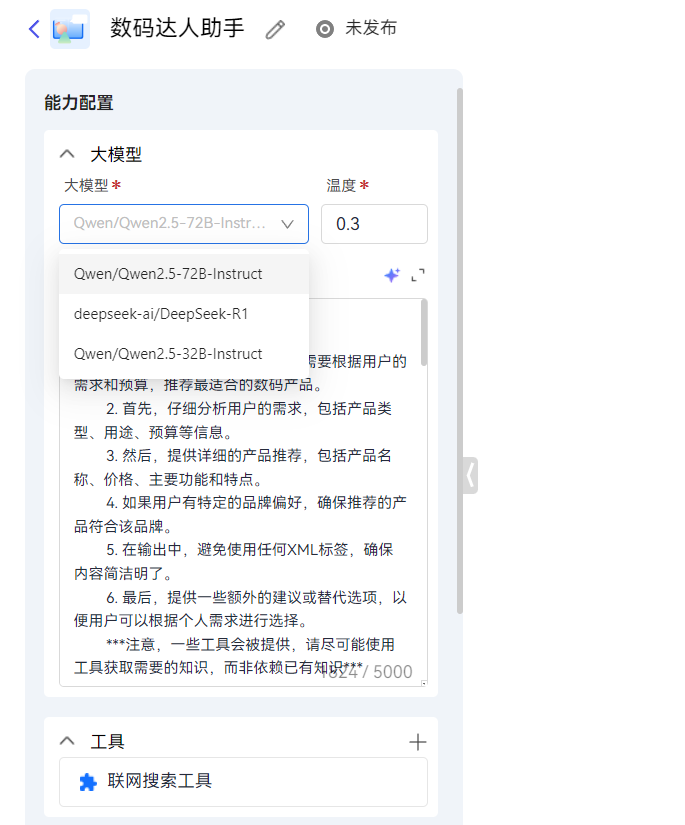The image size is (685, 825).
Task: Click the dropdown arrow in model selector
Action: tap(287, 224)
